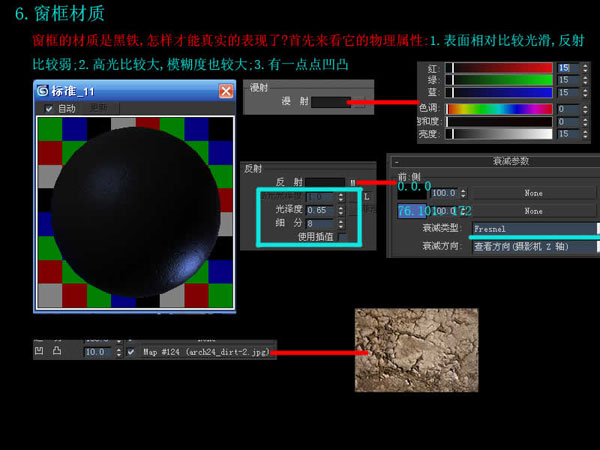Click the first None map slot button
600x450 pixels.
click(x=532, y=193)
